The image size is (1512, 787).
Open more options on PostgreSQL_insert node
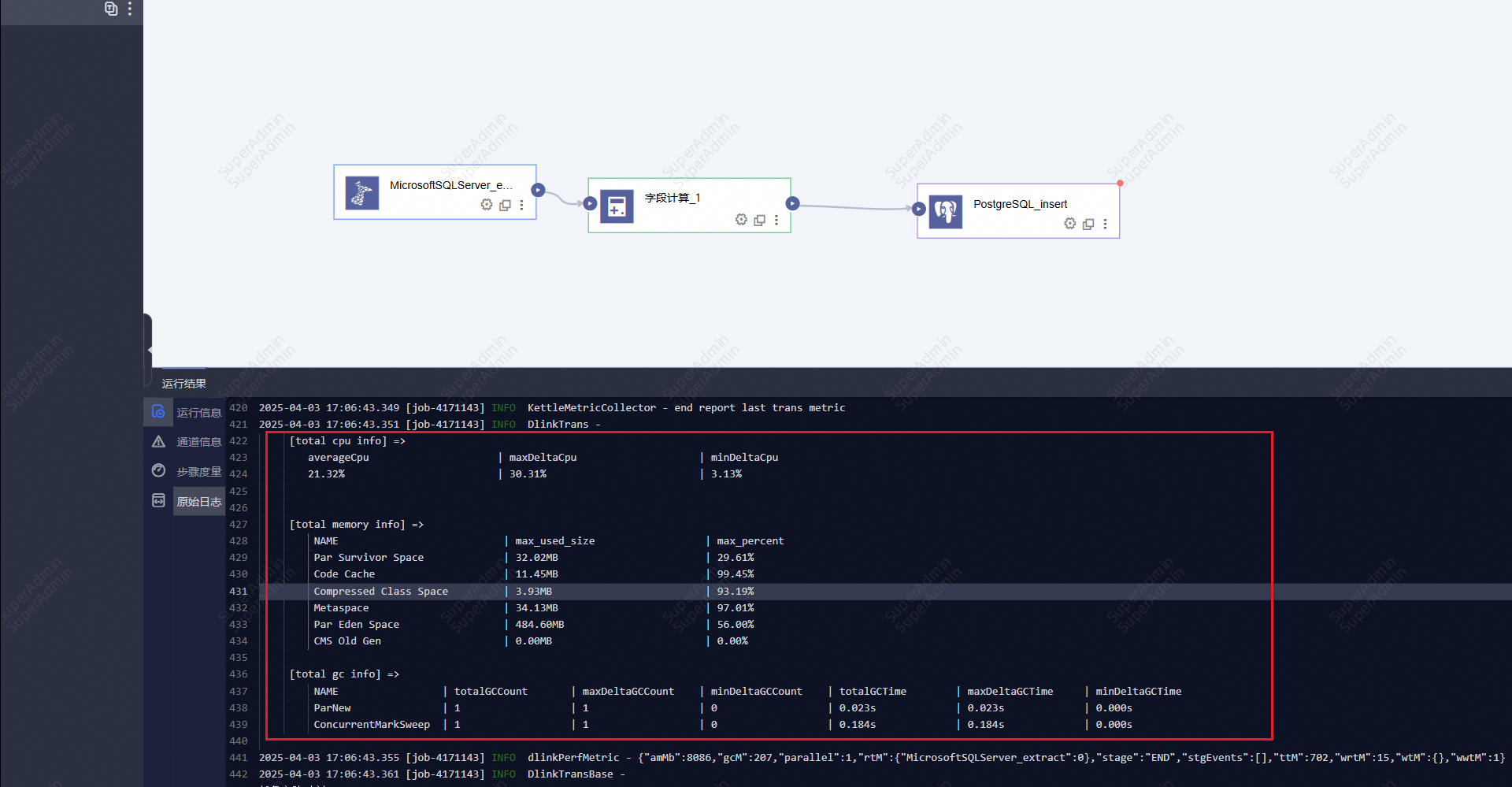coord(1105,224)
